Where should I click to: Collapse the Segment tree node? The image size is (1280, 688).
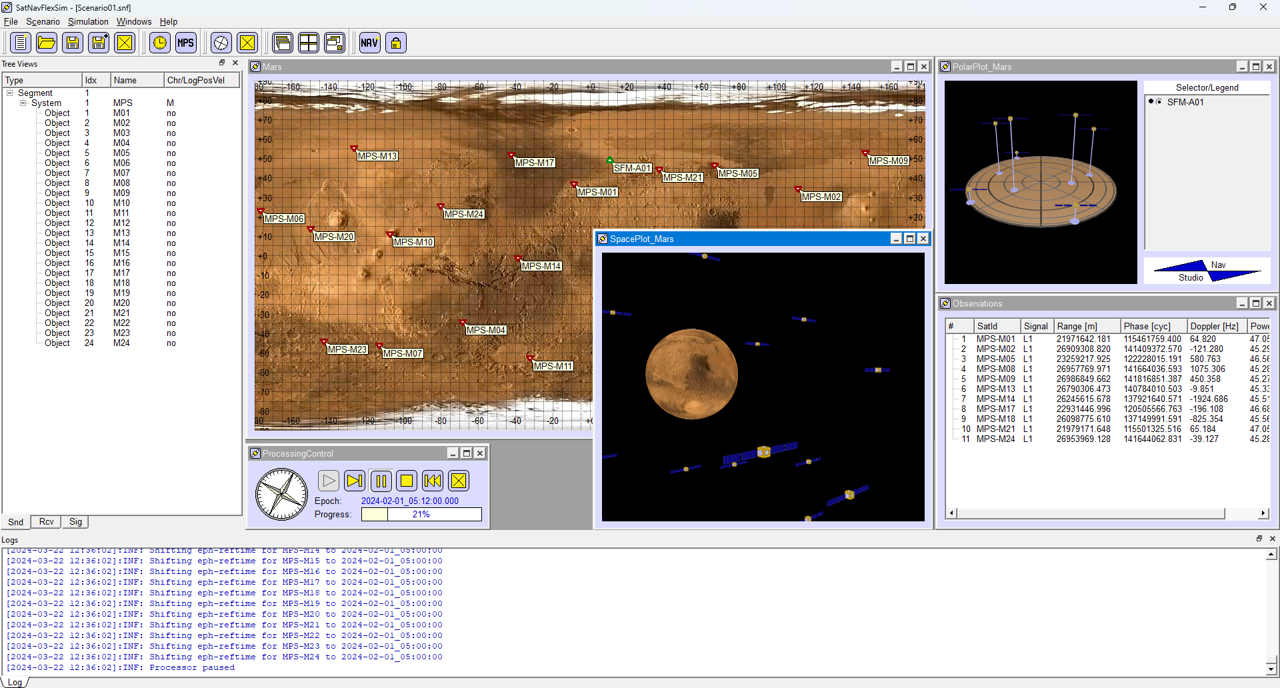(x=10, y=93)
